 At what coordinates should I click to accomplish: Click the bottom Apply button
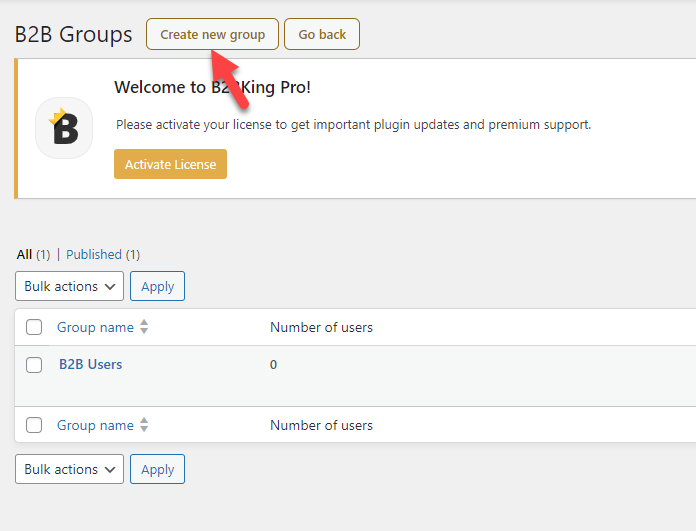[x=158, y=469]
